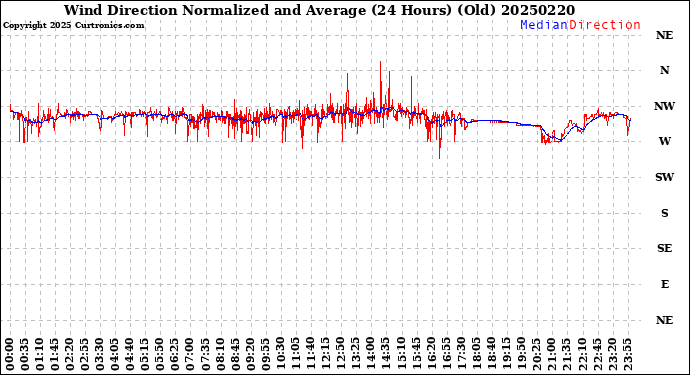Click the 14:00 time axis label
This screenshot has width=690, height=375.
370,355
